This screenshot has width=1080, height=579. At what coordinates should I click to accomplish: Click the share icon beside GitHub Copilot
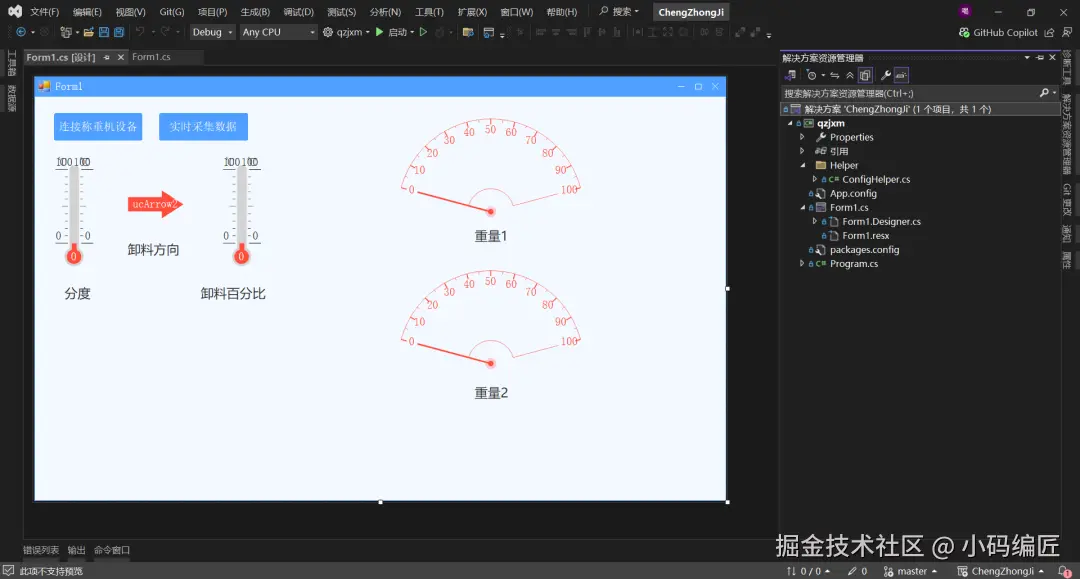pyautogui.click(x=1049, y=32)
